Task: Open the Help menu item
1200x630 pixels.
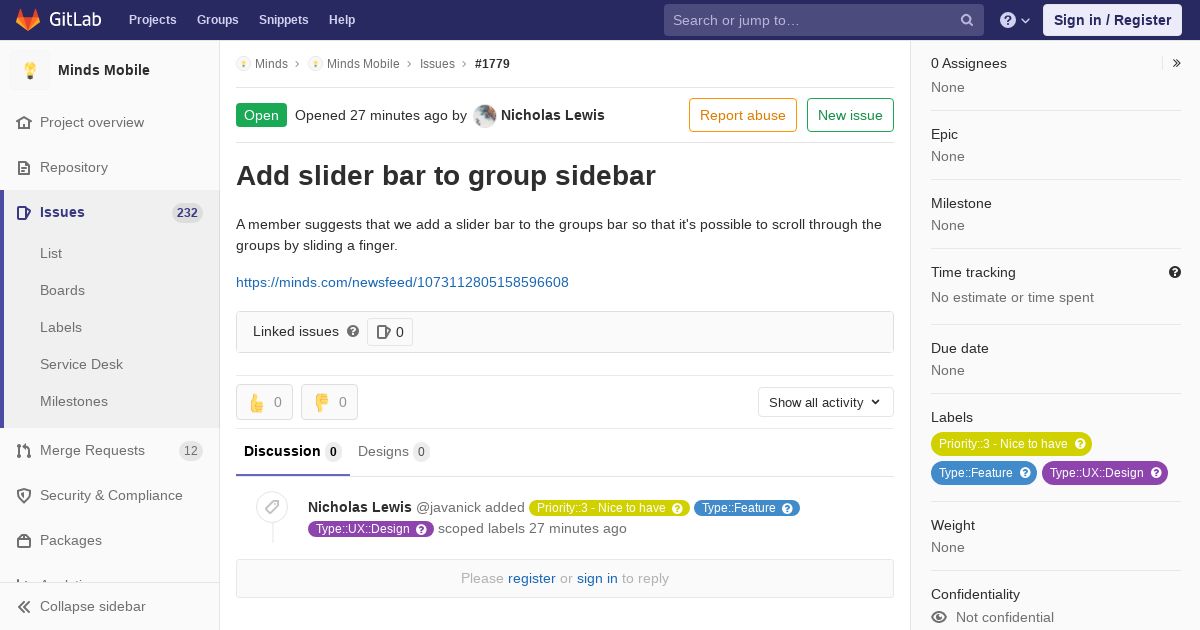Action: (342, 20)
